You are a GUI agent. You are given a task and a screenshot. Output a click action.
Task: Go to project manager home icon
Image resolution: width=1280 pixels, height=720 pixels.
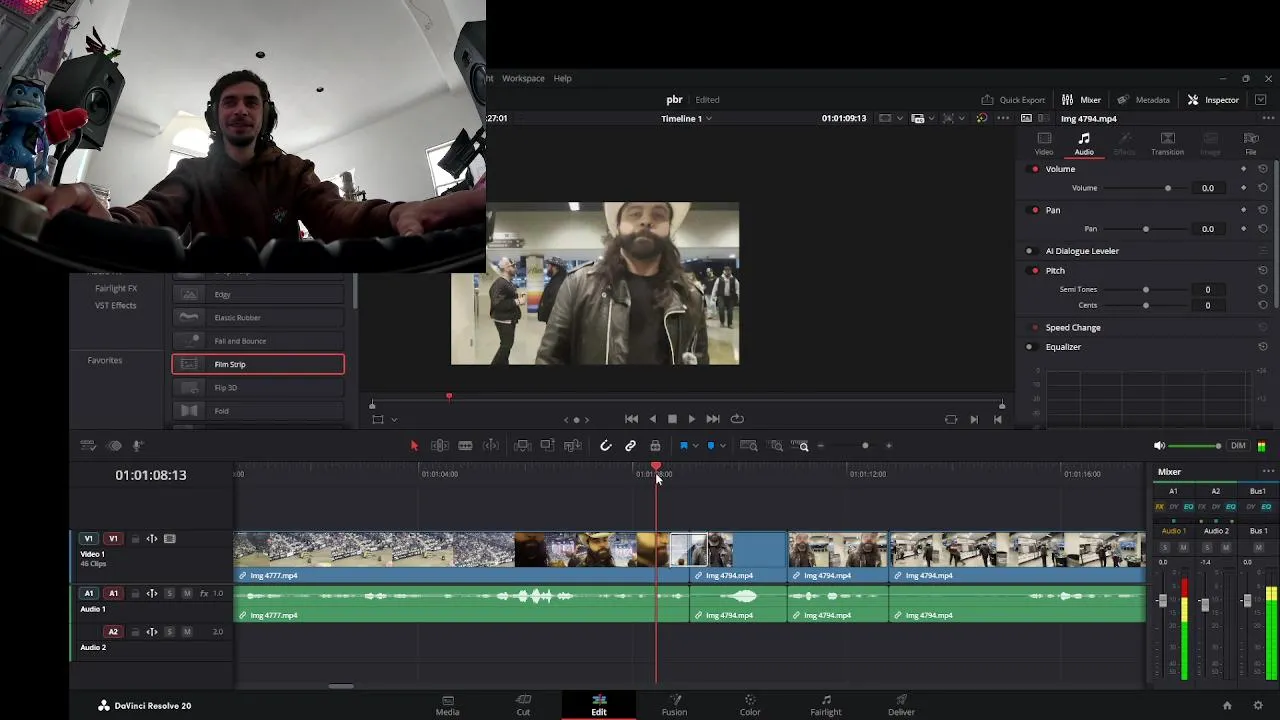tap(1227, 706)
